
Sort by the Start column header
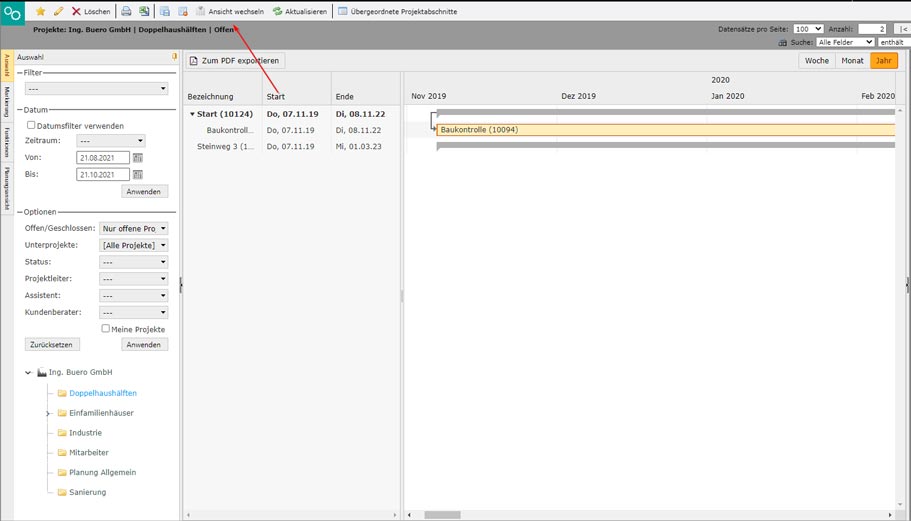point(275,96)
